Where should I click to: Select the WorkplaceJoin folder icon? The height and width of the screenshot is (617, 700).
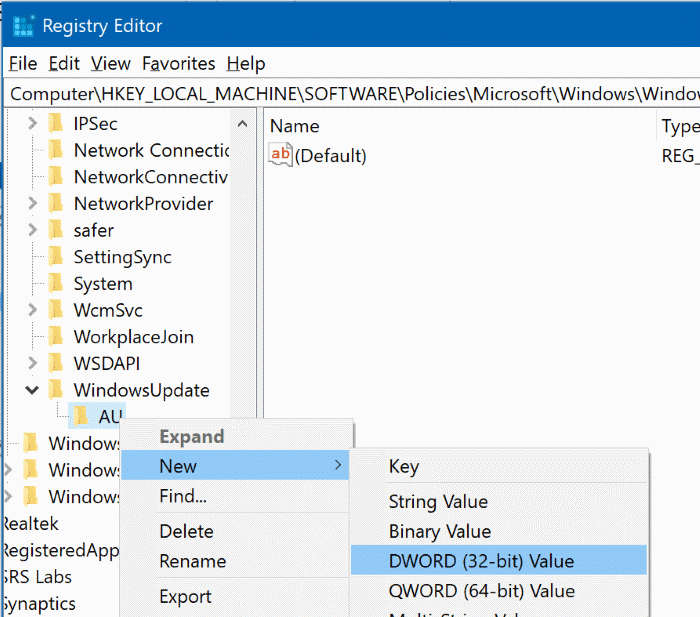(56, 337)
